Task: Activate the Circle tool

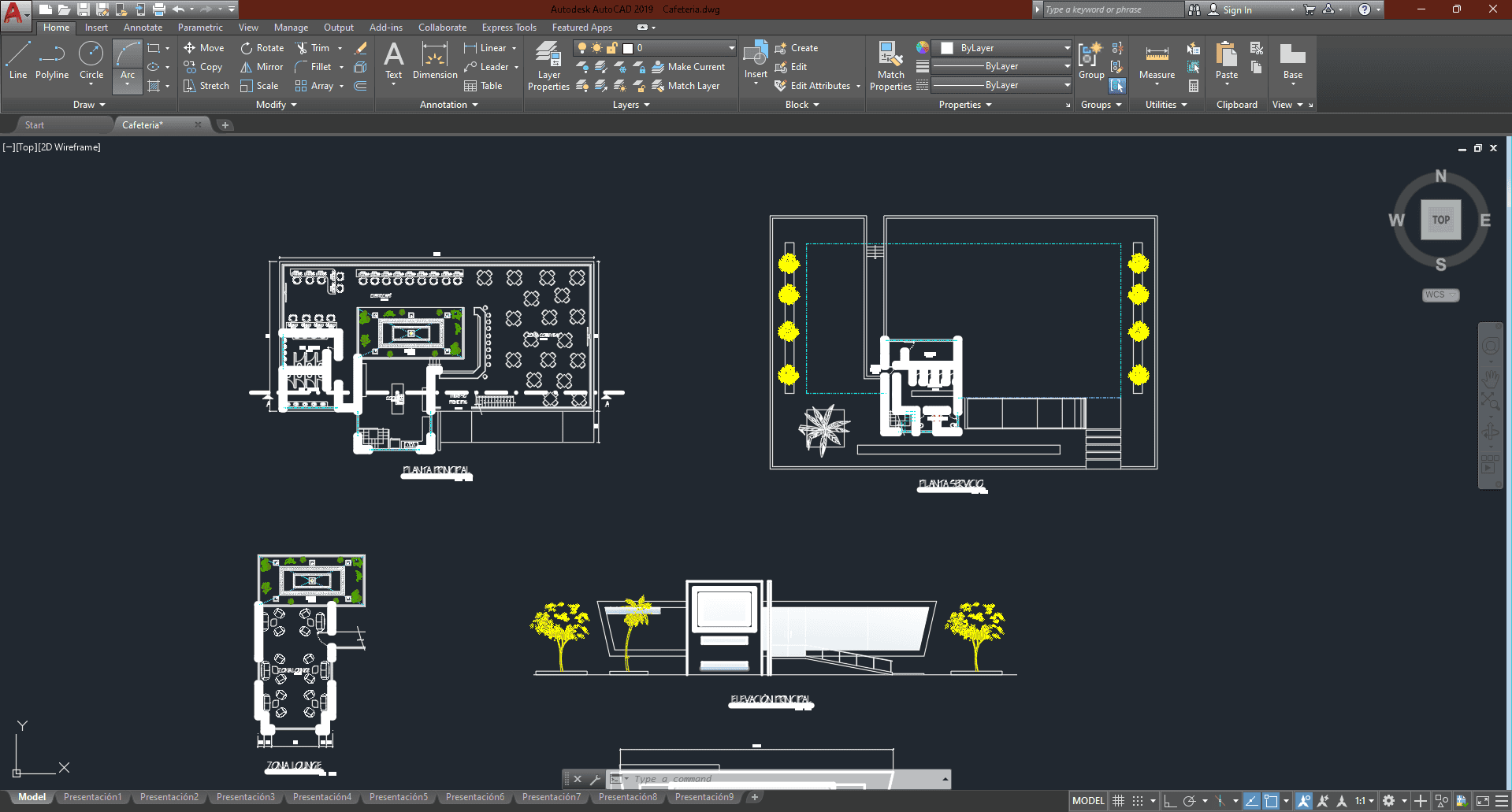Action: [x=91, y=61]
